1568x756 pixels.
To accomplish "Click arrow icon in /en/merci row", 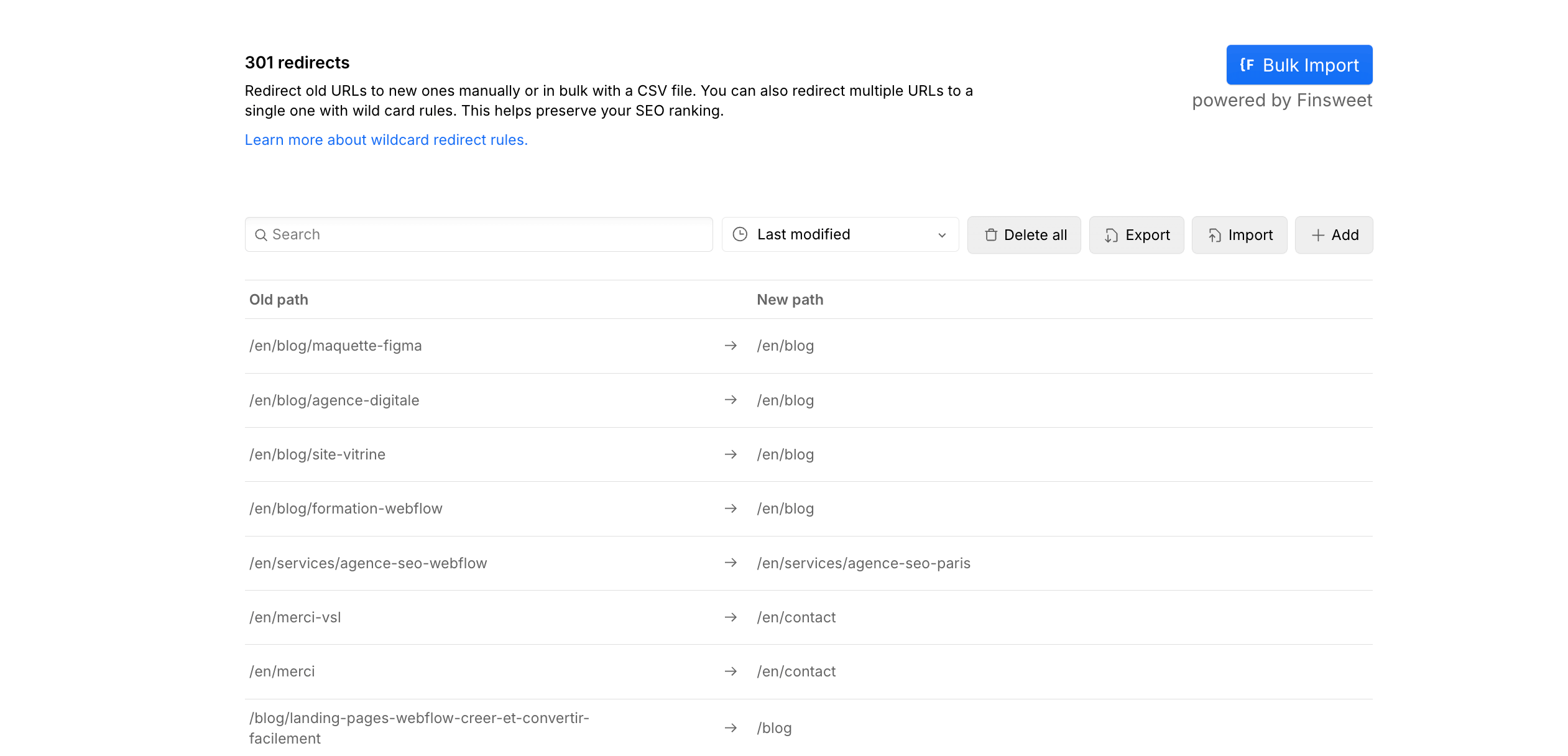I will click(731, 671).
